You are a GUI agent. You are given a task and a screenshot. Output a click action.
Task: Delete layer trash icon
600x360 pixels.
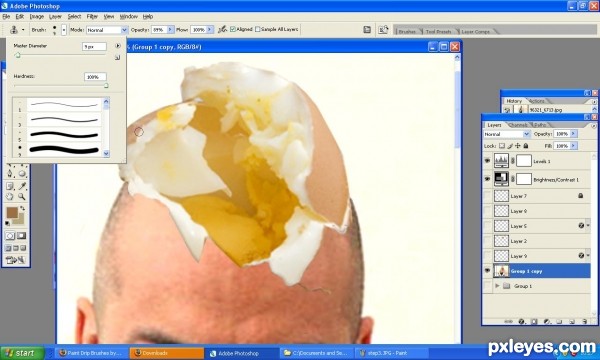point(585,322)
